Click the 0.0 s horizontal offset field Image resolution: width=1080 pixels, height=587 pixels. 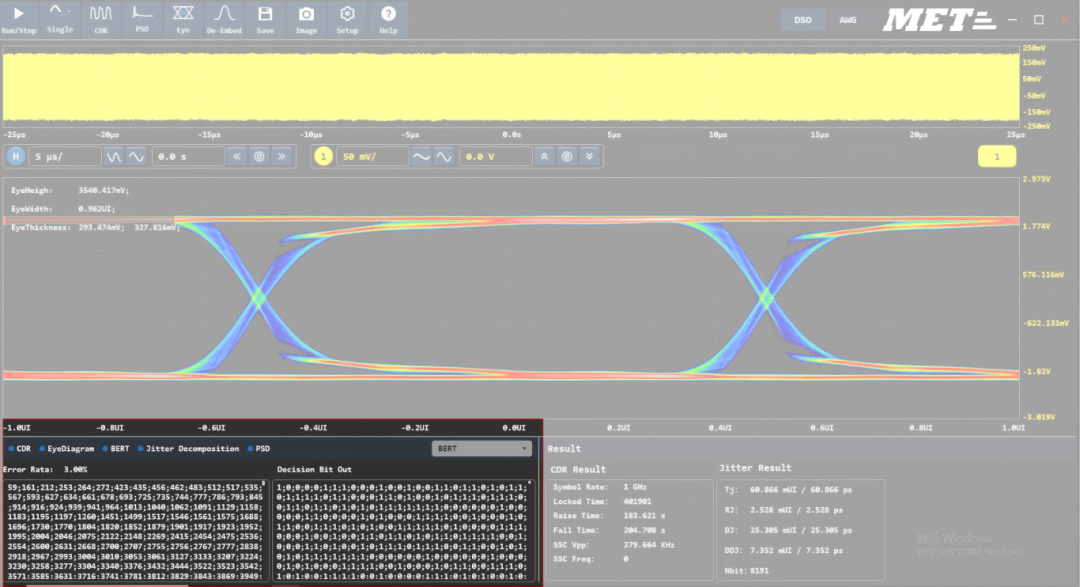tap(187, 156)
